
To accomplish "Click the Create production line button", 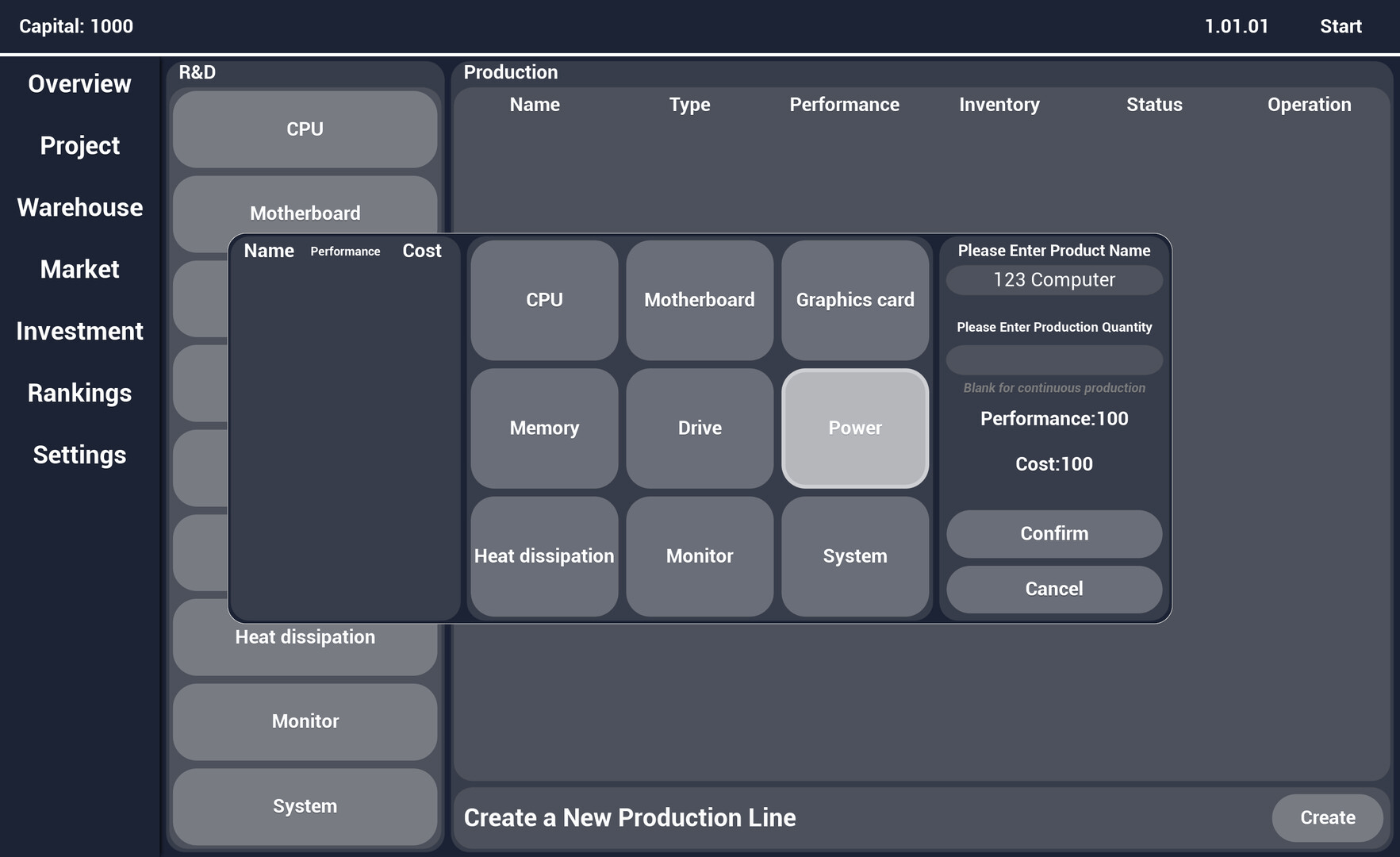I will [x=1327, y=818].
